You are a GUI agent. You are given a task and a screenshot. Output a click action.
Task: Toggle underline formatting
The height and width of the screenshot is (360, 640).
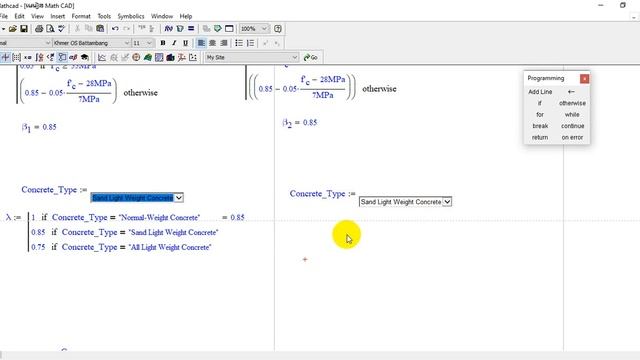coord(185,43)
